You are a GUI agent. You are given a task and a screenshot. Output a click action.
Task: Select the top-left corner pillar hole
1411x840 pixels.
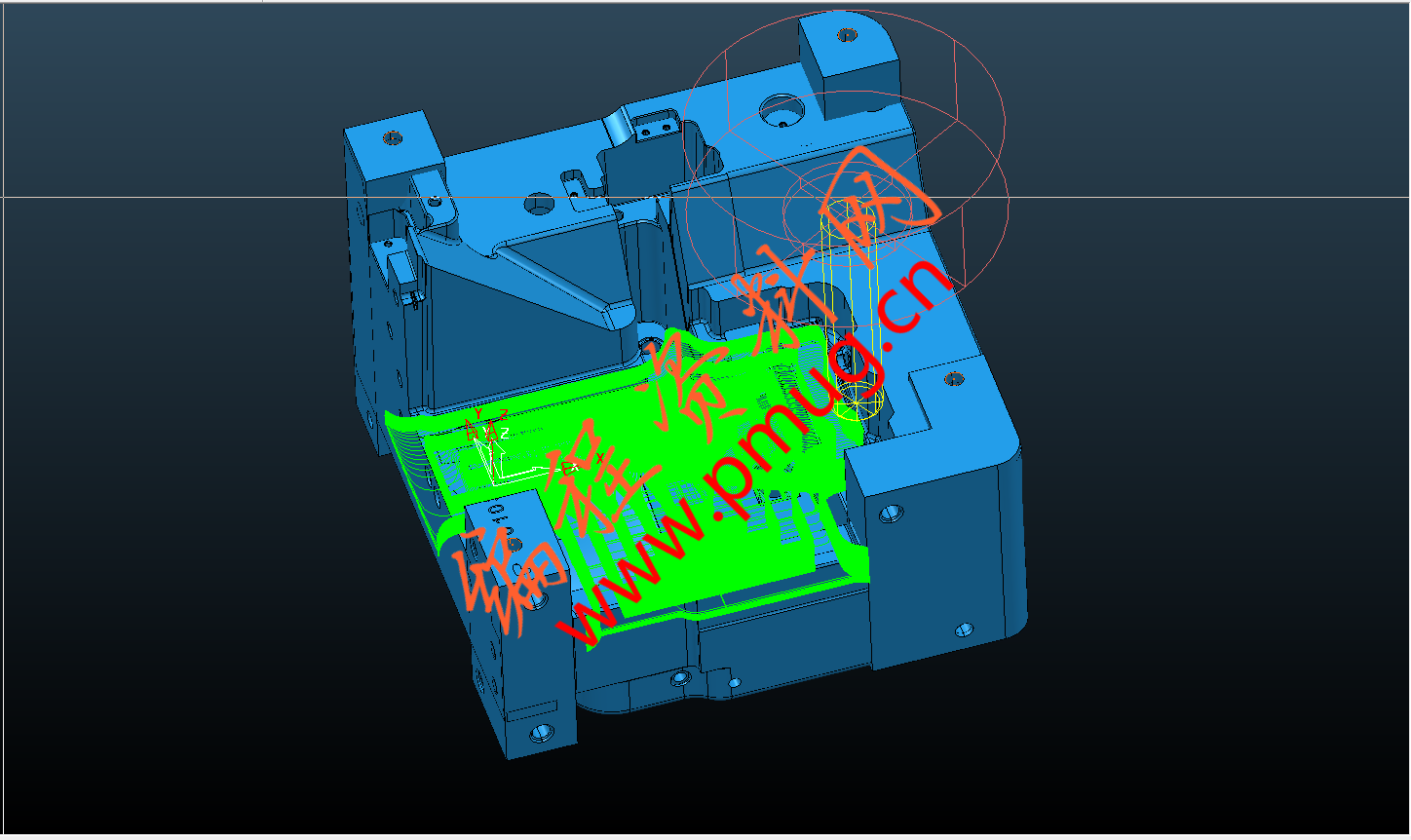[394, 137]
